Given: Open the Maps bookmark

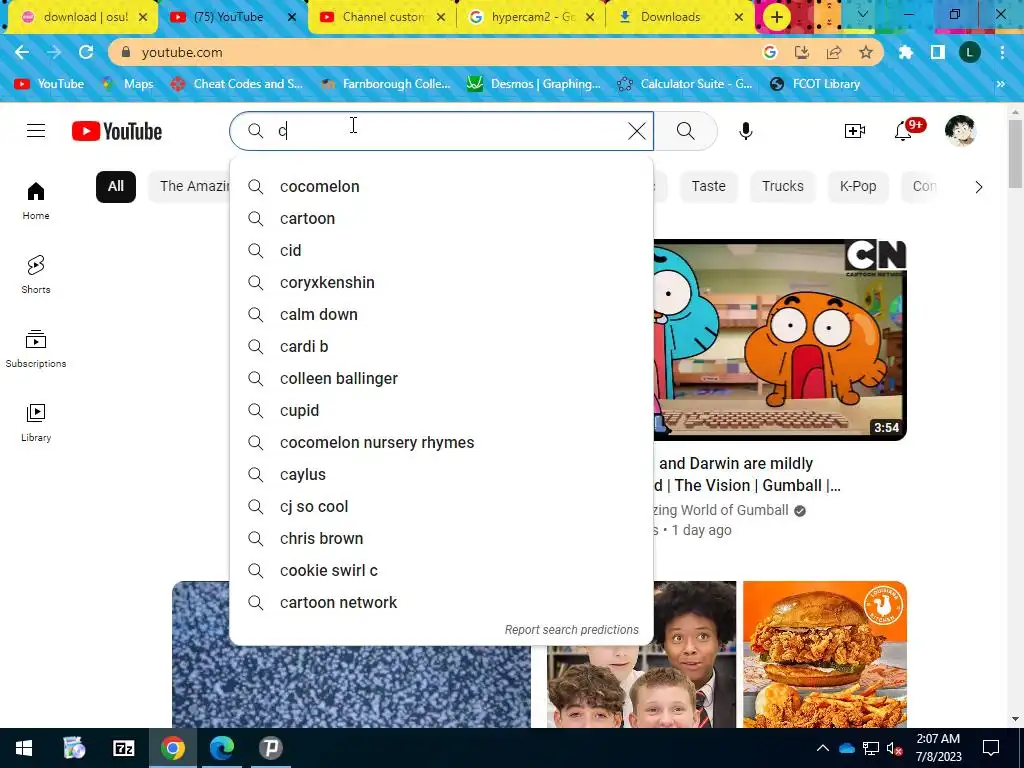Looking at the screenshot, I should coord(127,84).
